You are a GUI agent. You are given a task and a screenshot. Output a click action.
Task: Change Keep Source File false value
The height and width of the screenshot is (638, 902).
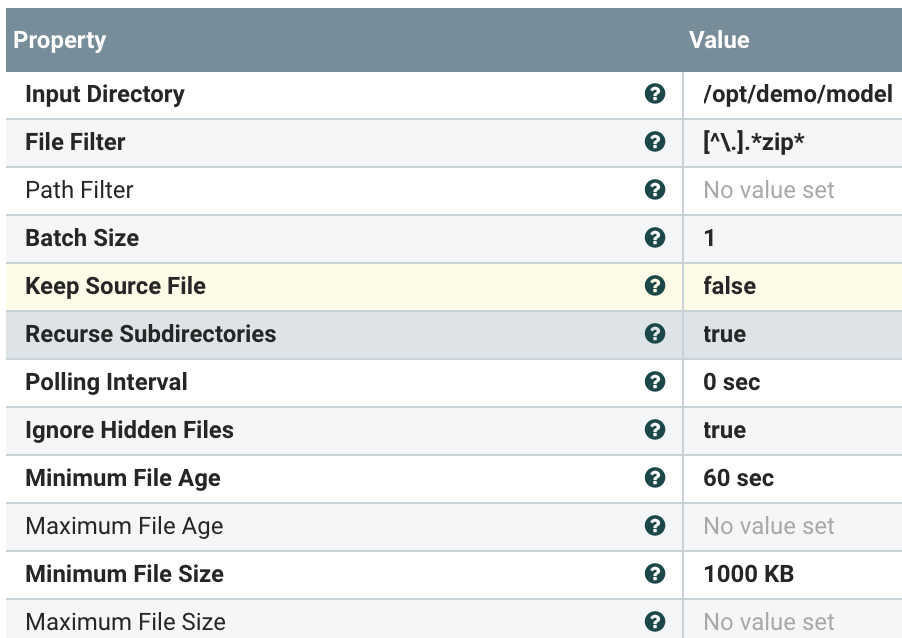[729, 286]
